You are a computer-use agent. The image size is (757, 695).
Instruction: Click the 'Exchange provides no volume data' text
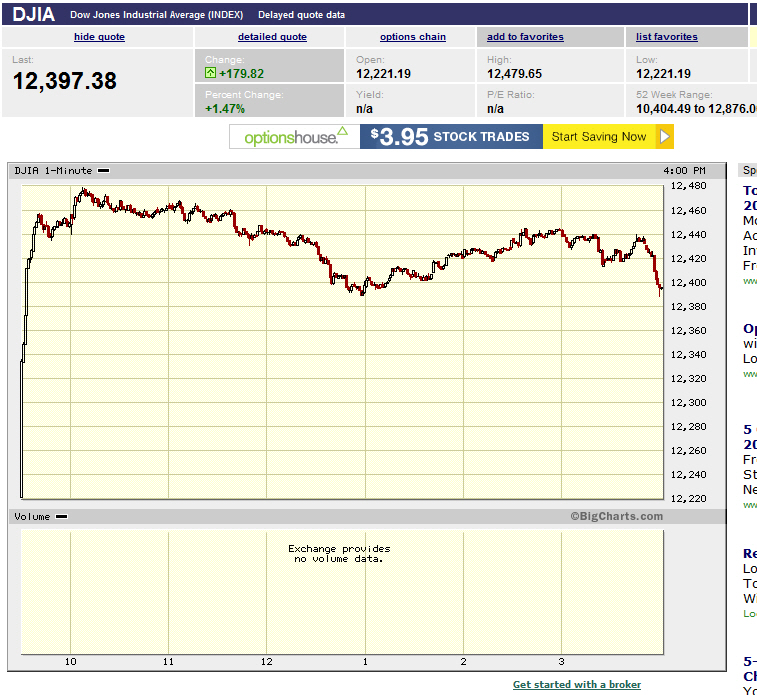tap(339, 554)
